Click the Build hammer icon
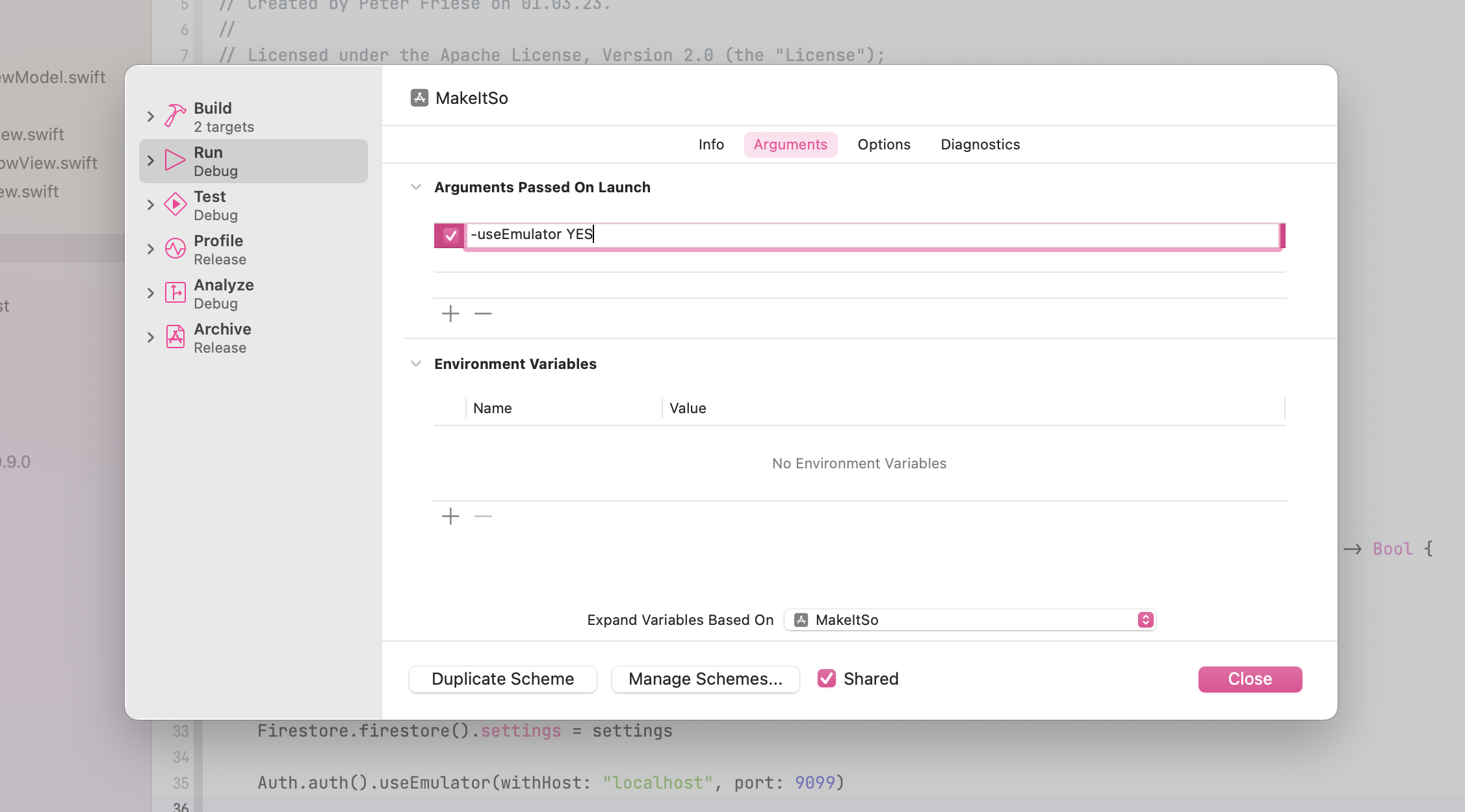Screen dimensions: 1465x812 coord(175,116)
